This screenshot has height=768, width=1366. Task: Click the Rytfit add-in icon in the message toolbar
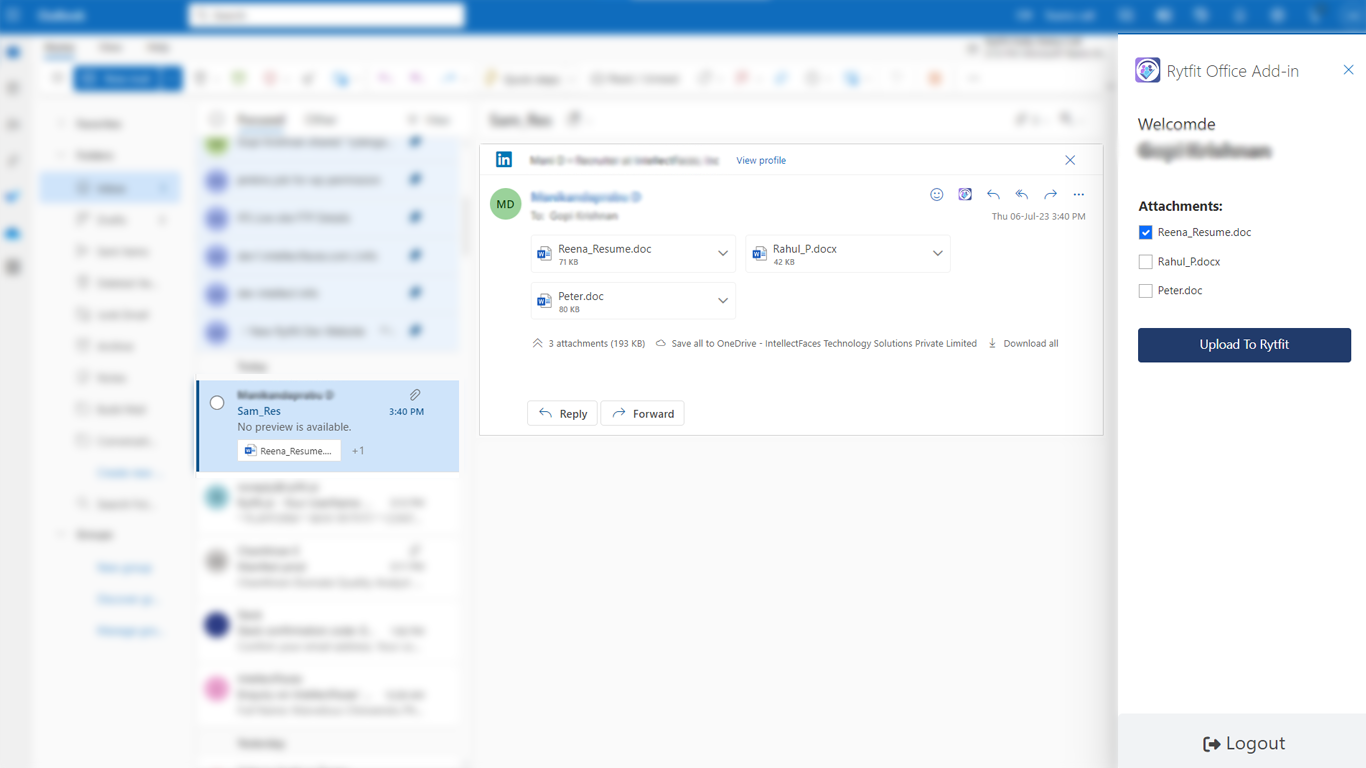[965, 195]
